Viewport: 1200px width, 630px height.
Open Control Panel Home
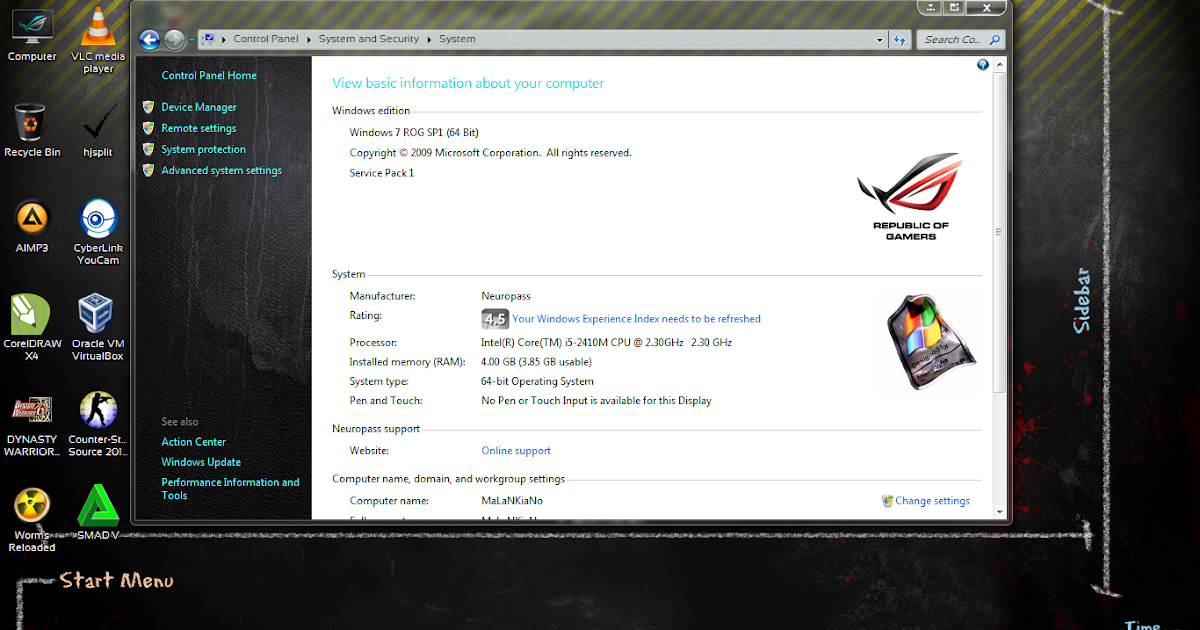tap(209, 76)
